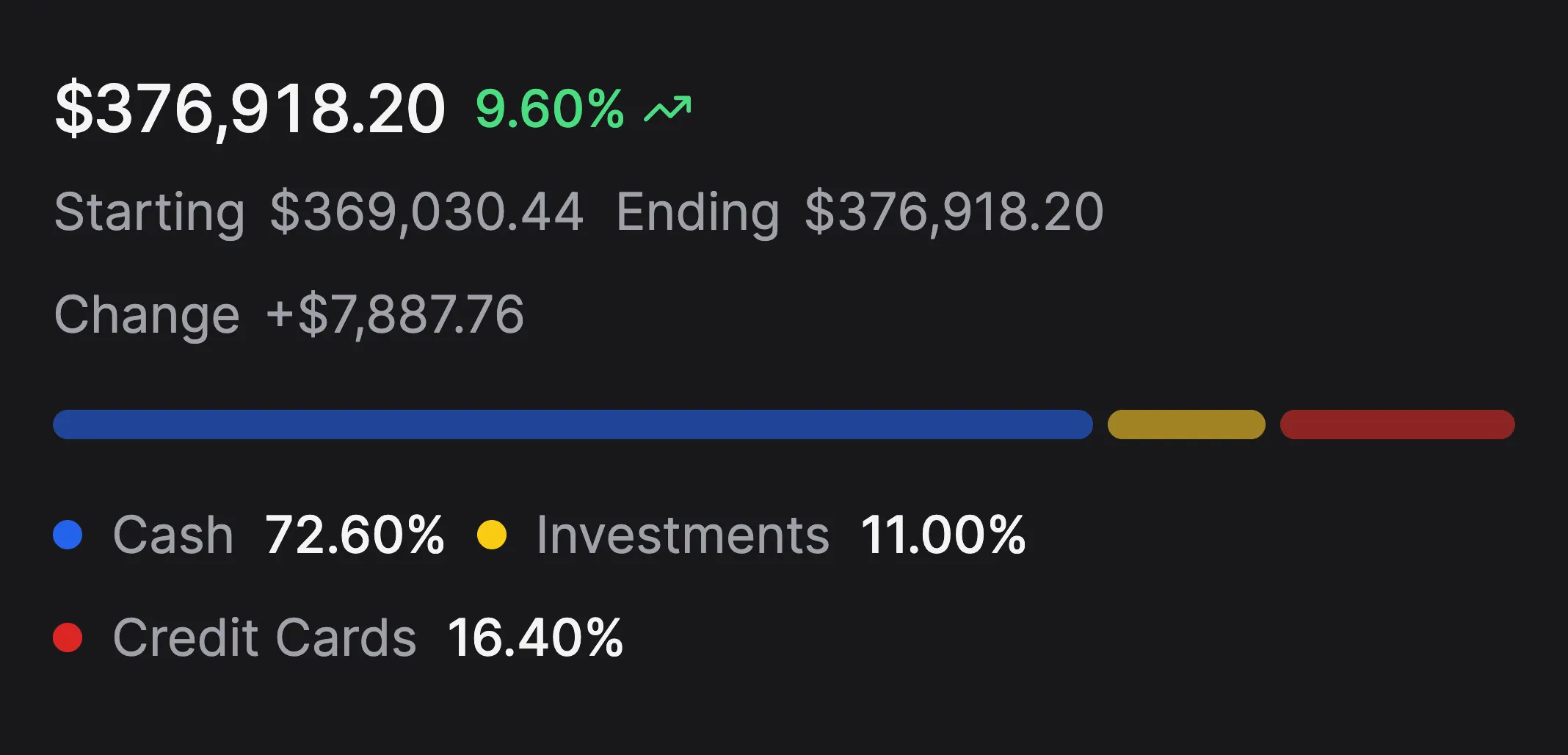Select the yellow Investments legend dot
The height and width of the screenshot is (755, 1568).
(493, 534)
